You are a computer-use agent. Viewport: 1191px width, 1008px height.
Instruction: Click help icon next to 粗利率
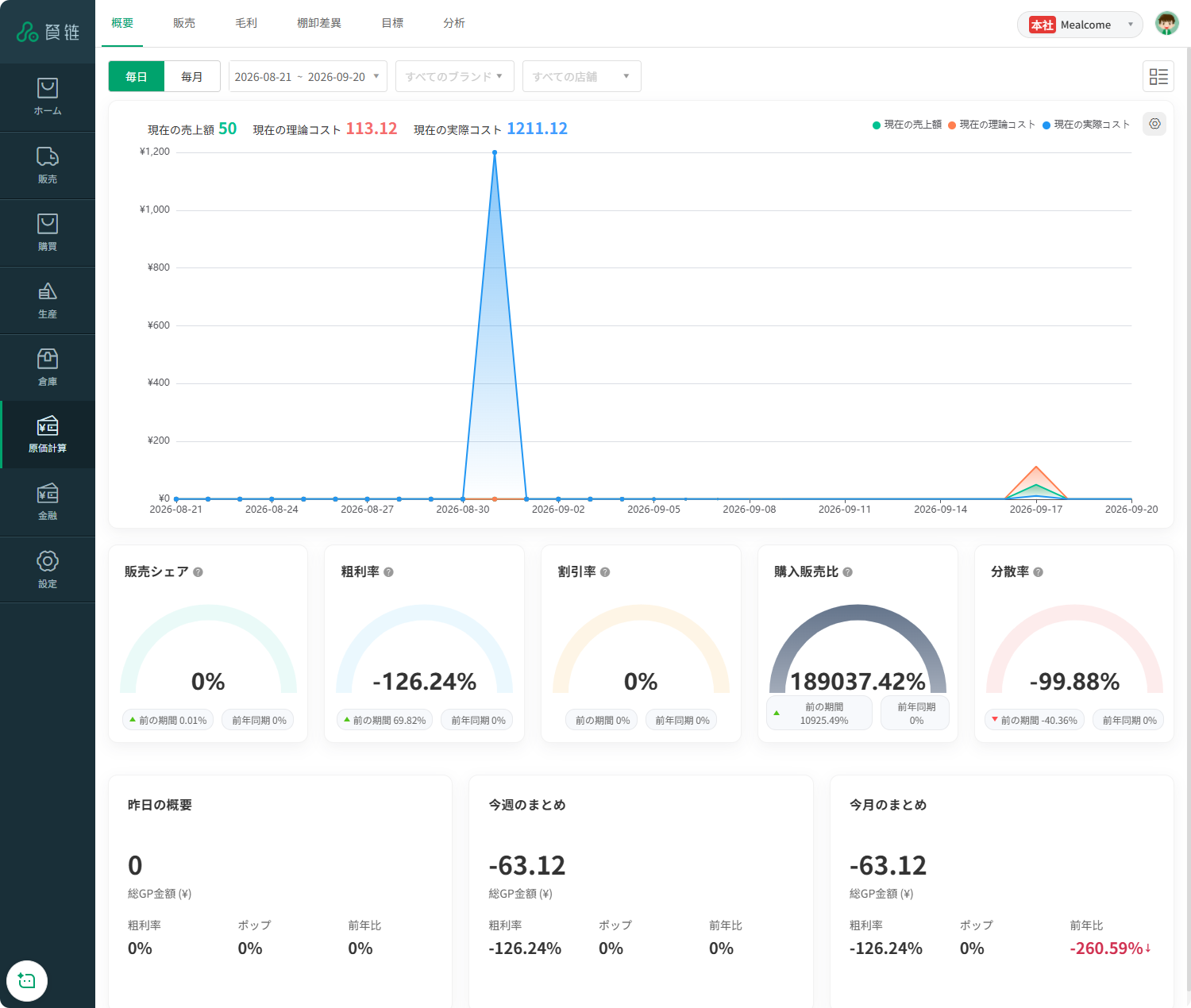click(x=388, y=572)
